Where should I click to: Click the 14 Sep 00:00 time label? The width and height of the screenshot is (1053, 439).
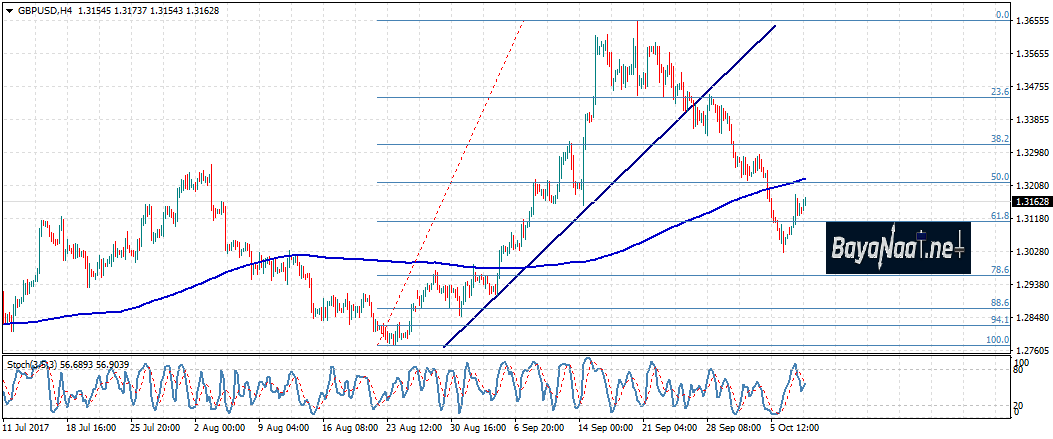tap(606, 427)
